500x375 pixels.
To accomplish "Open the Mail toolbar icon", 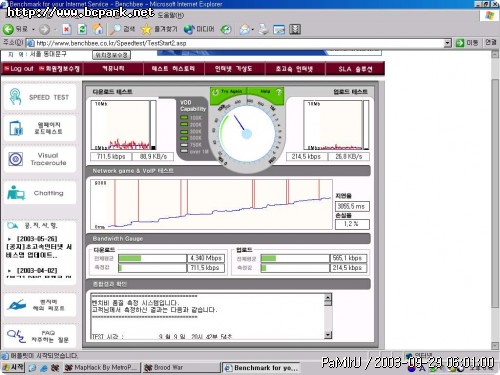I will (245, 29).
